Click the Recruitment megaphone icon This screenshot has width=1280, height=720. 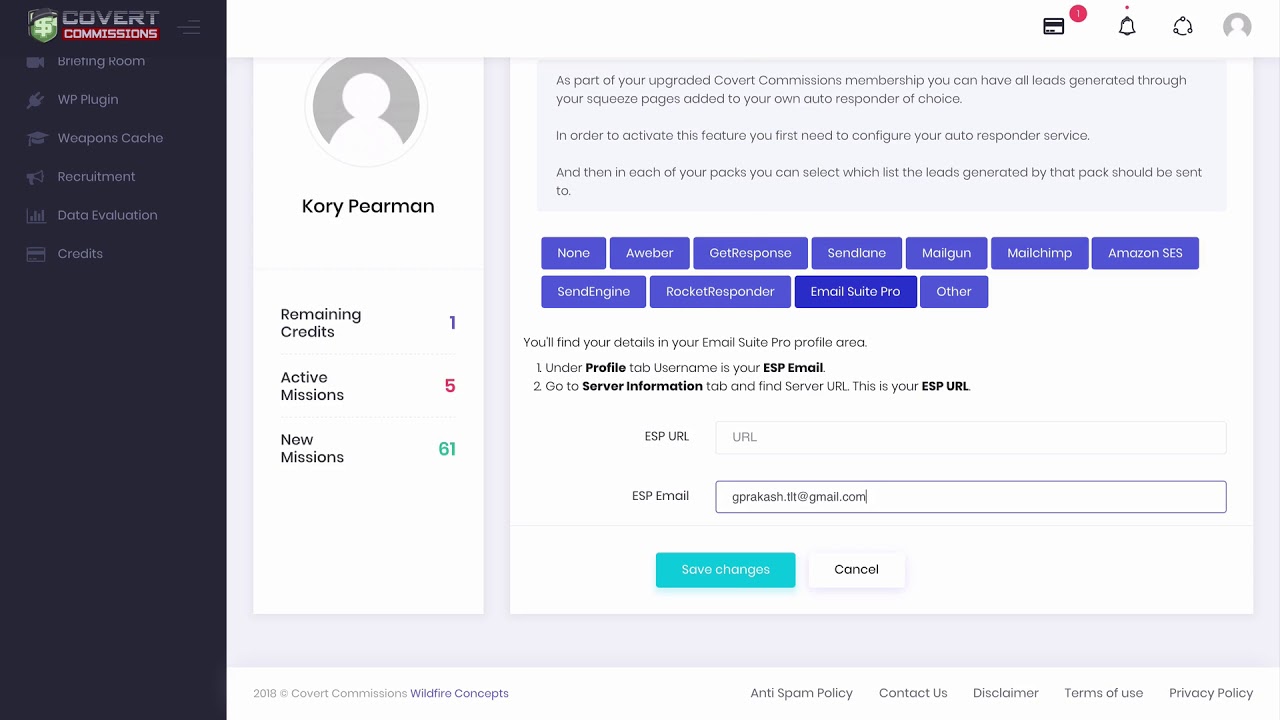tap(36, 177)
